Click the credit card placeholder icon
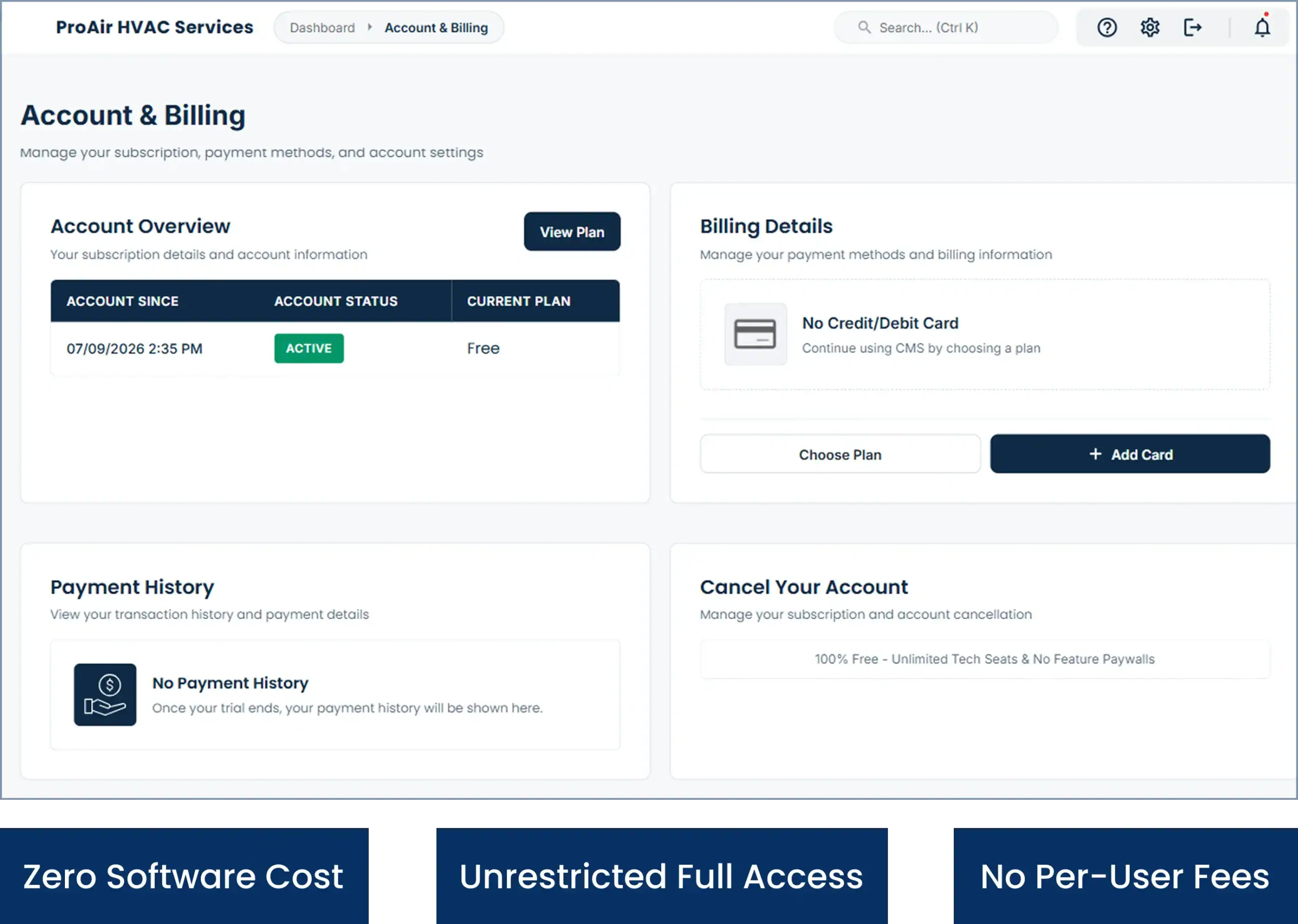 [x=755, y=334]
